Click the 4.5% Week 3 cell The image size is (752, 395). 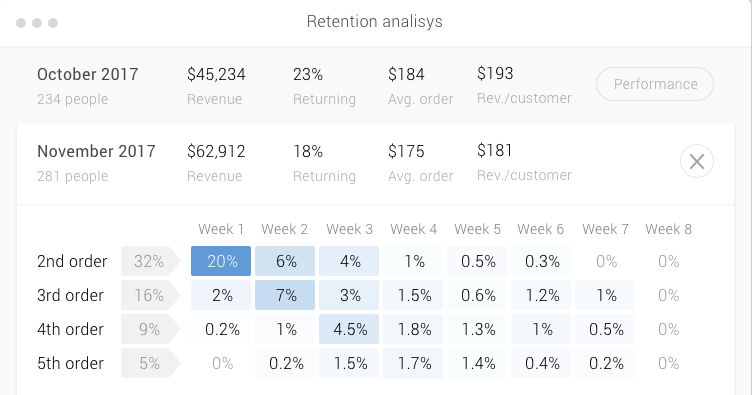tap(349, 329)
